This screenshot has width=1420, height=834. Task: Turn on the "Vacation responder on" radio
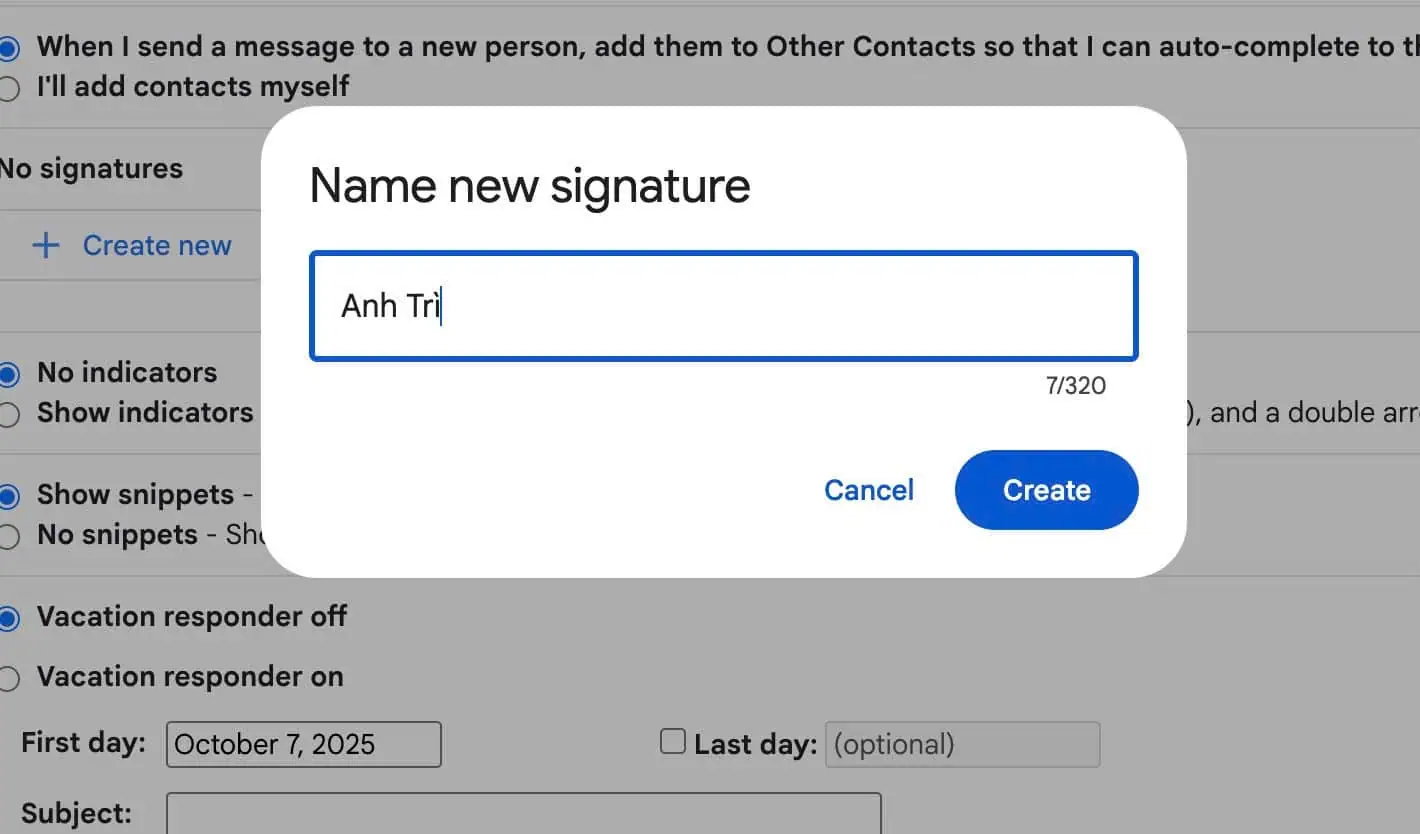(9, 679)
